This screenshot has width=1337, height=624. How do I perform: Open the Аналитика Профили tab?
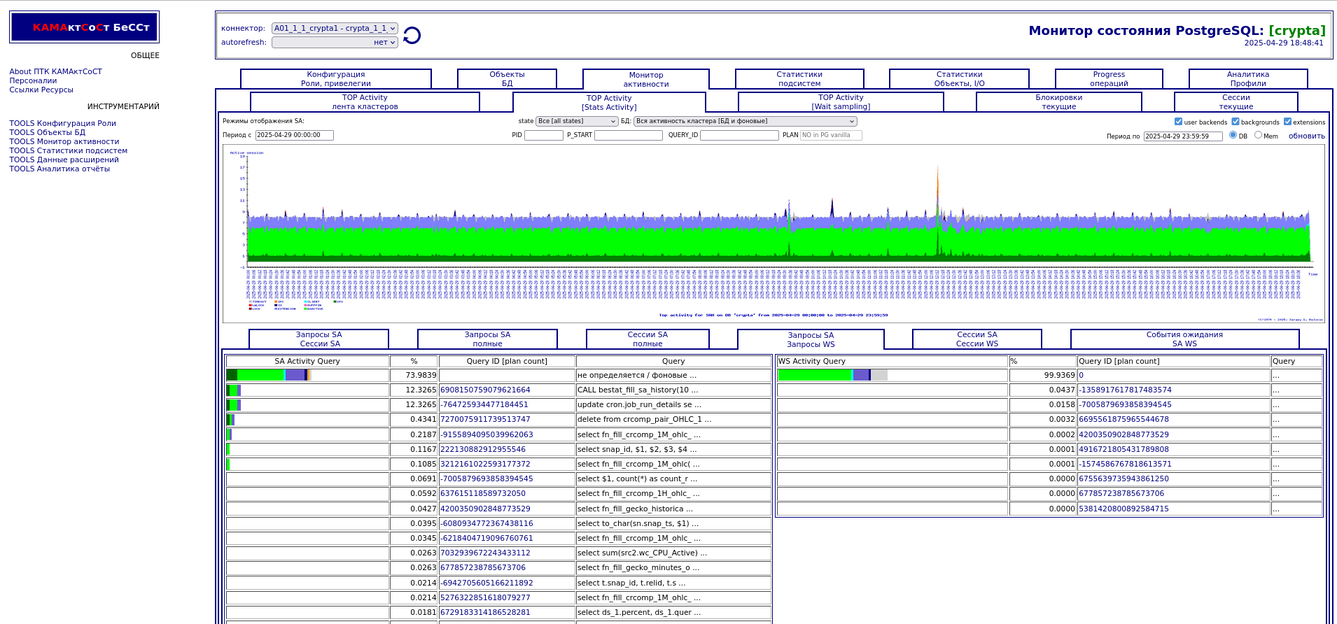point(1247,79)
